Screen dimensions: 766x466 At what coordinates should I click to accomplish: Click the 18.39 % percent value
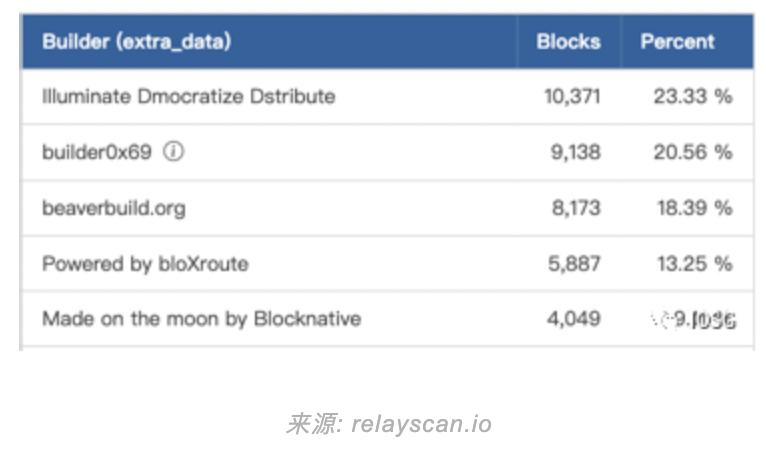[x=692, y=208]
